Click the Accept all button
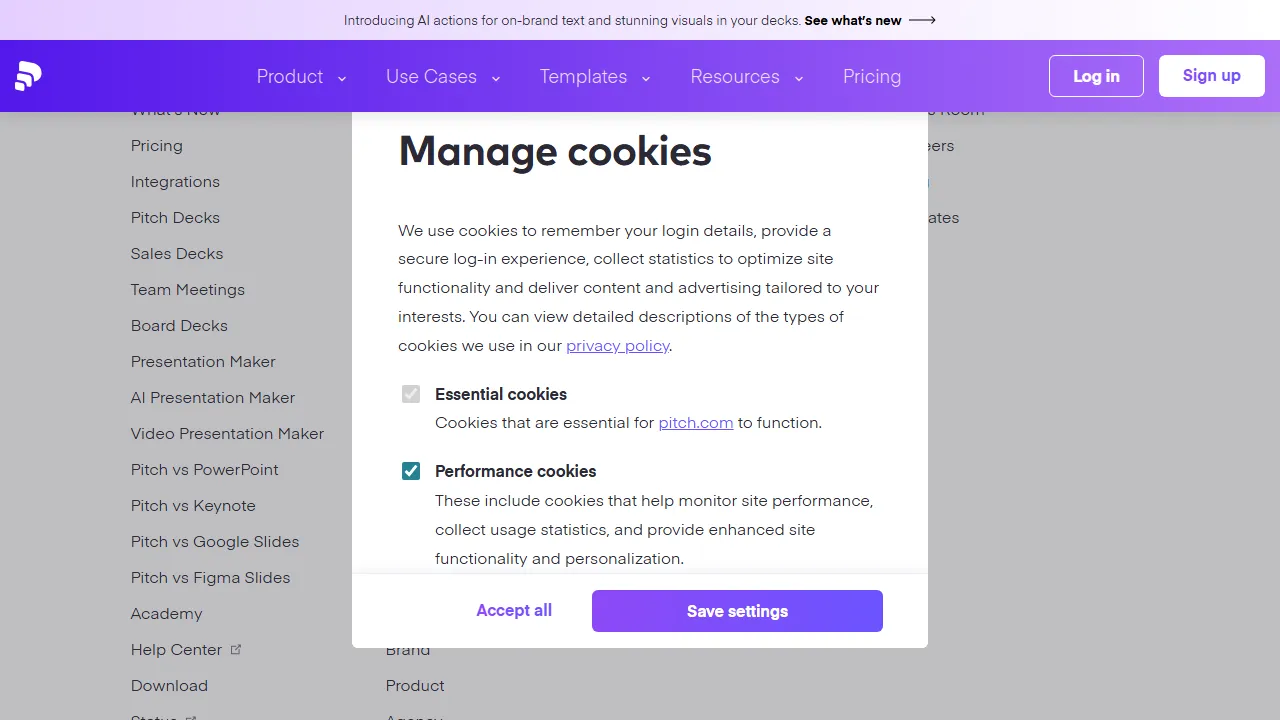The image size is (1280, 720). tap(514, 610)
